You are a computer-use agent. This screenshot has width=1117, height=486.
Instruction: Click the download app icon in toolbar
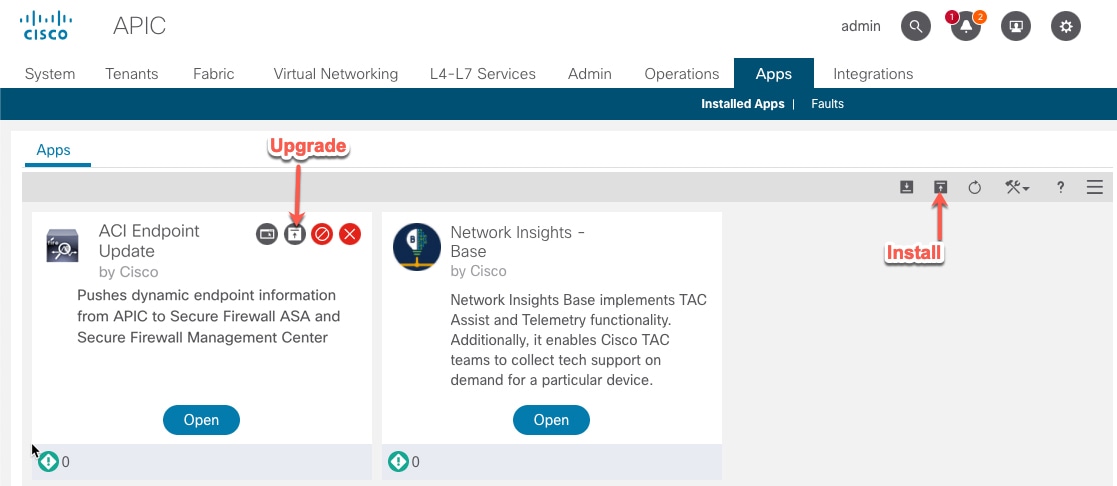tap(906, 187)
